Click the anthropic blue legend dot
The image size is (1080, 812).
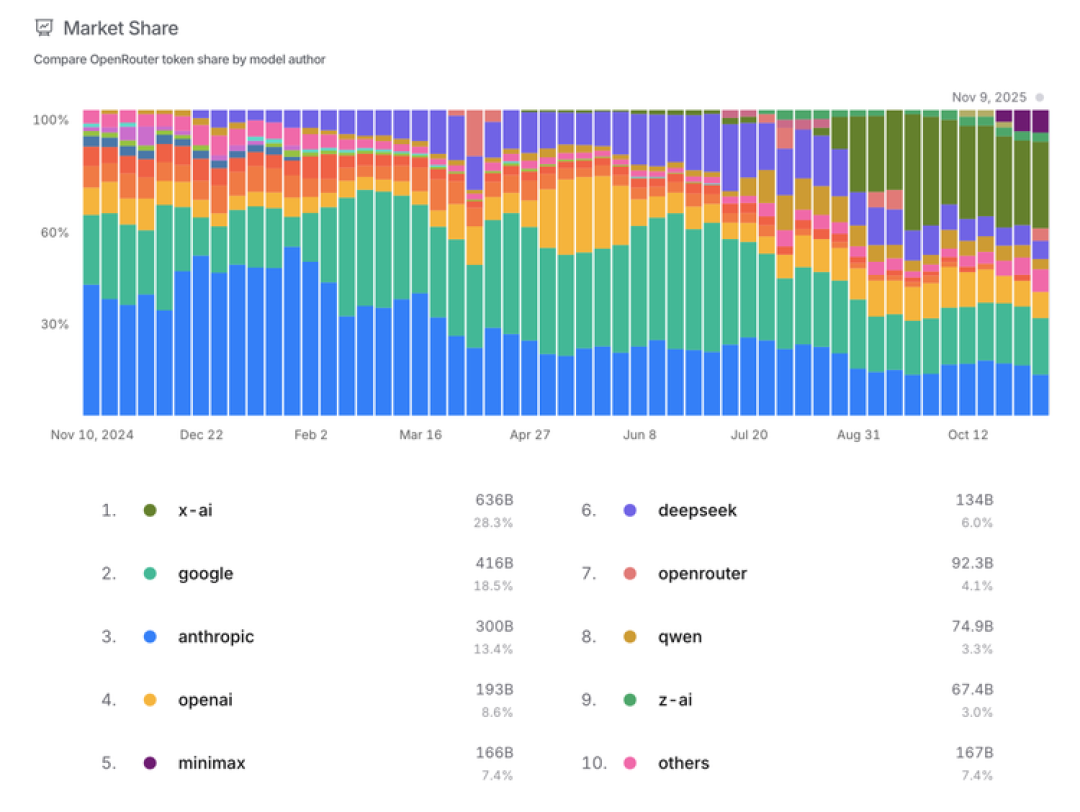click(149, 636)
